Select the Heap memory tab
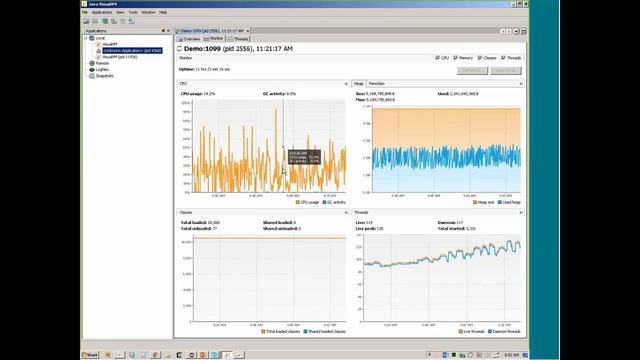Screen dimensions: 640x360 click(x=359, y=84)
